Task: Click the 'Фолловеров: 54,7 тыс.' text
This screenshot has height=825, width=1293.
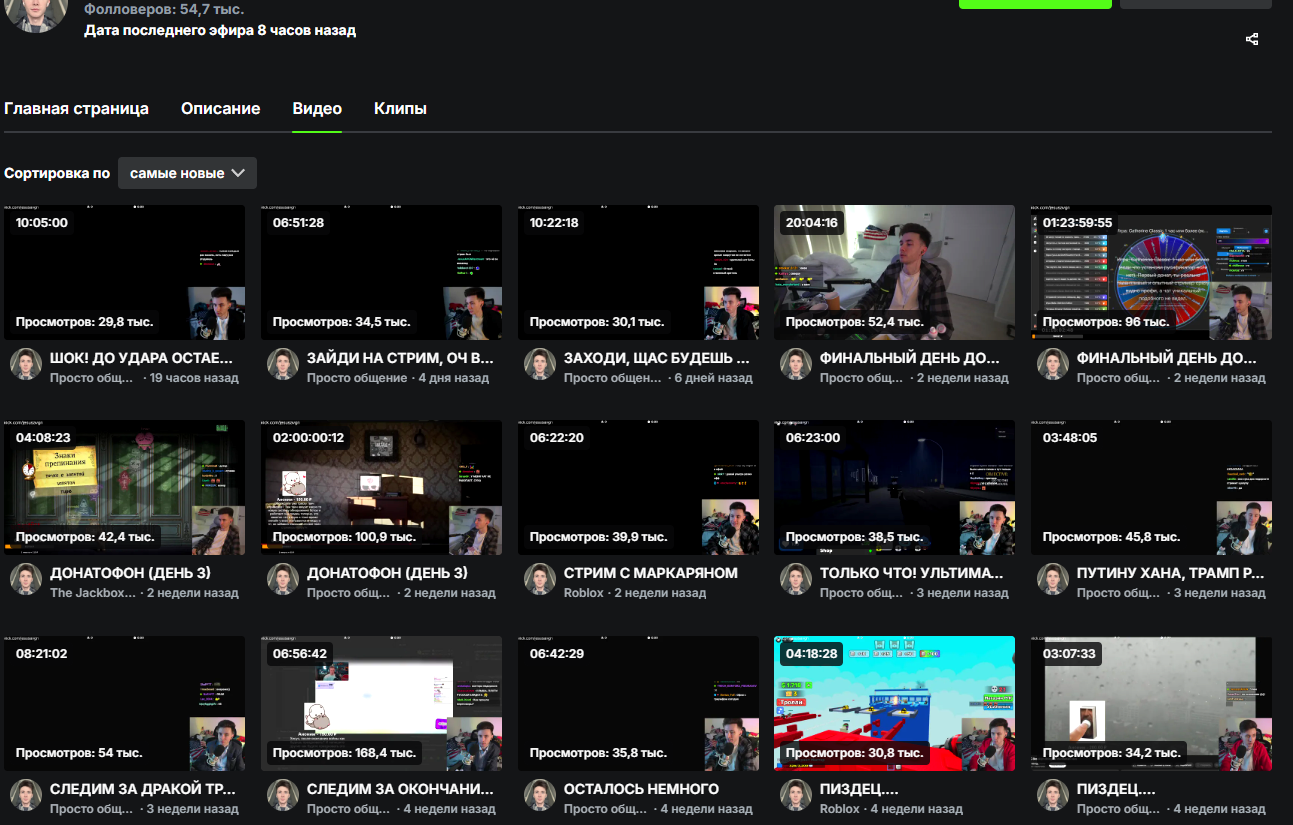Action: 164,9
